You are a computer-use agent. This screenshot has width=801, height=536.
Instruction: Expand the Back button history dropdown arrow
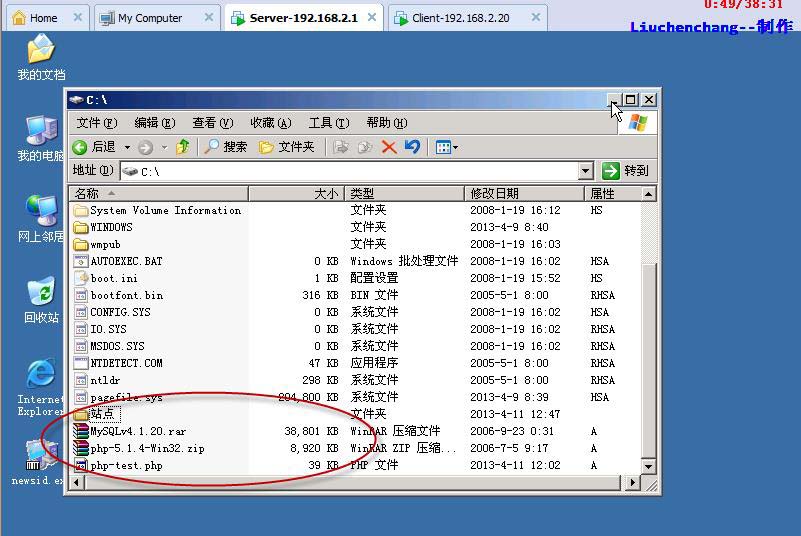pyautogui.click(x=127, y=148)
